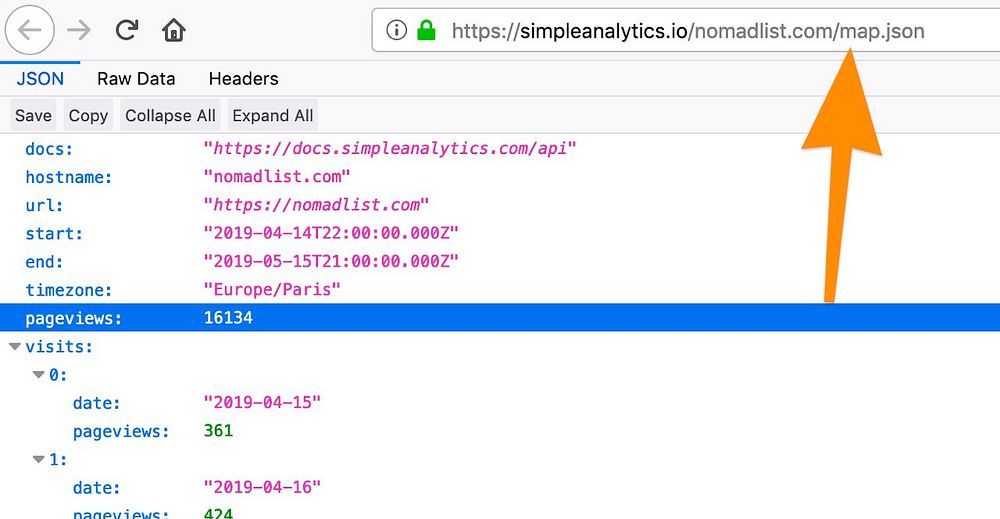1000x519 pixels.
Task: Open the Headers tab
Action: tap(243, 79)
